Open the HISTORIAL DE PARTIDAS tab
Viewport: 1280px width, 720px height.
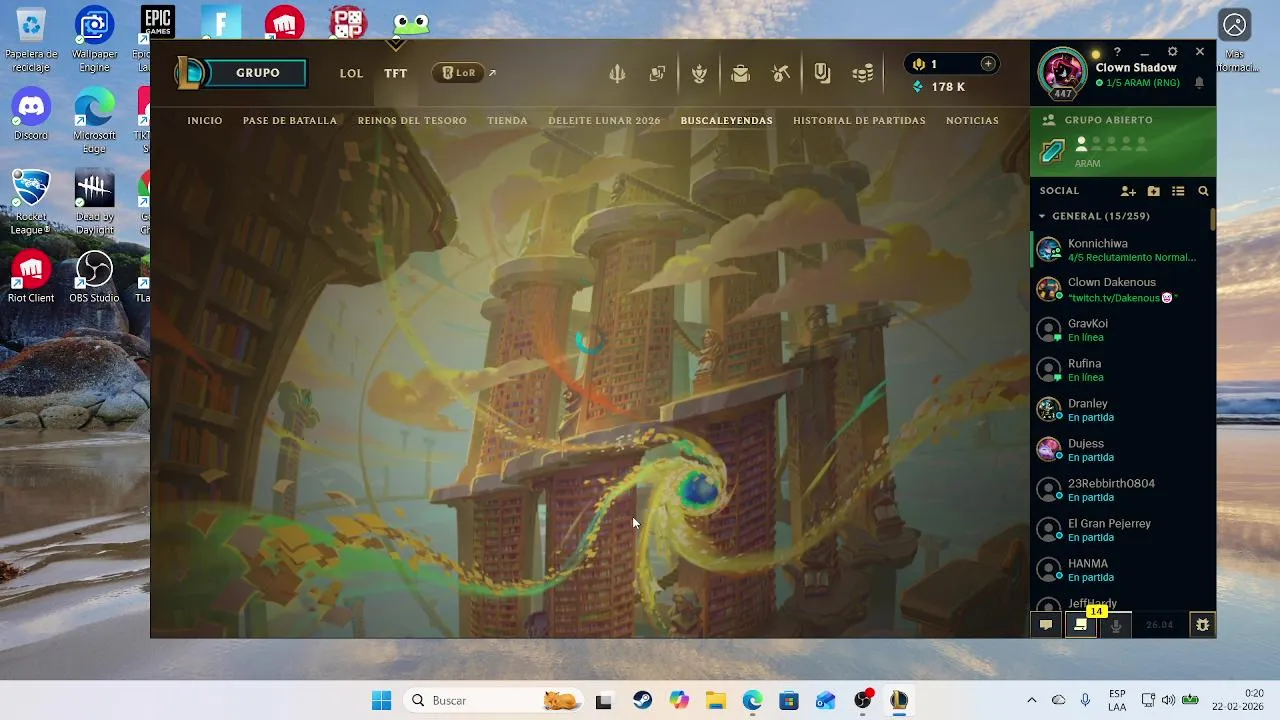pyautogui.click(x=859, y=121)
